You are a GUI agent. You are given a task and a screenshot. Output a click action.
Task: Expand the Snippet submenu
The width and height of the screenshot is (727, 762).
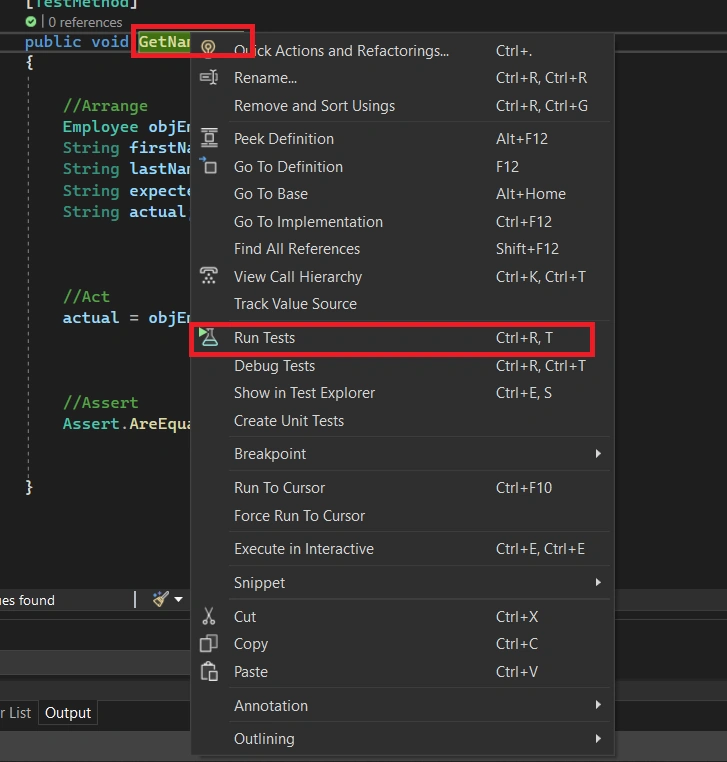598,582
